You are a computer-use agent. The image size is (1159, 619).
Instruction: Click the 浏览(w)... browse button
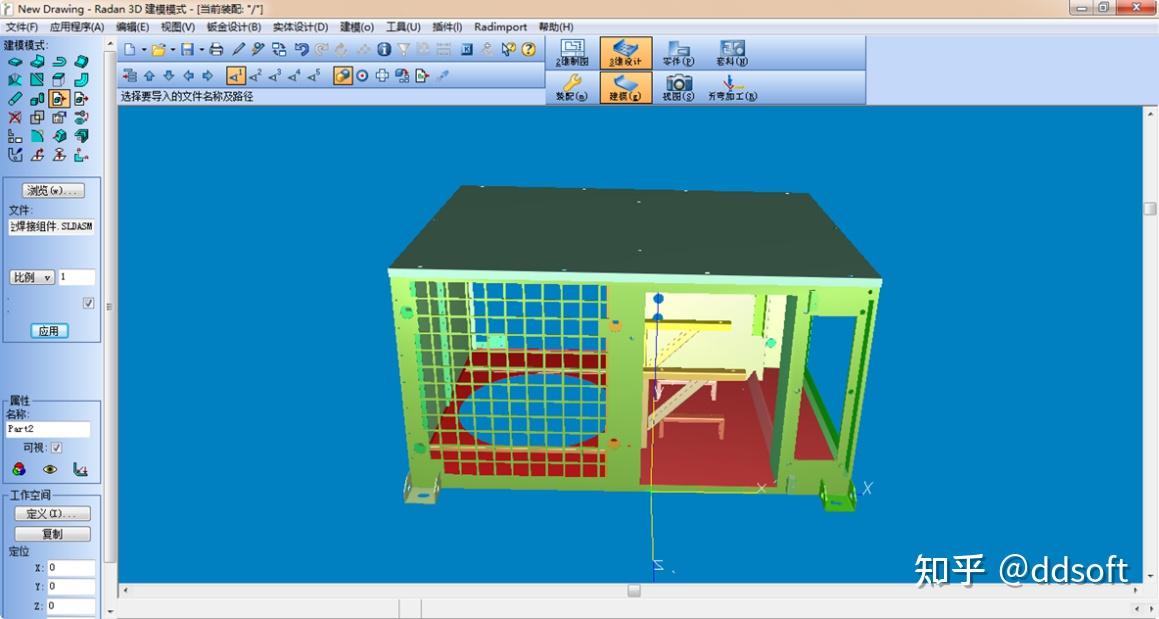(52, 190)
